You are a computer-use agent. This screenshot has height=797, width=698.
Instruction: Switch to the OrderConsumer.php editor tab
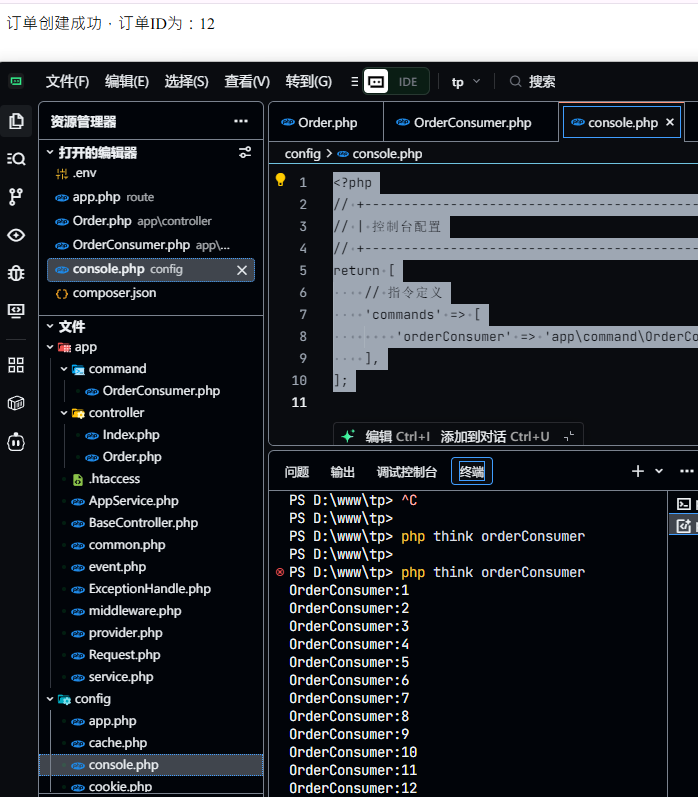click(472, 123)
